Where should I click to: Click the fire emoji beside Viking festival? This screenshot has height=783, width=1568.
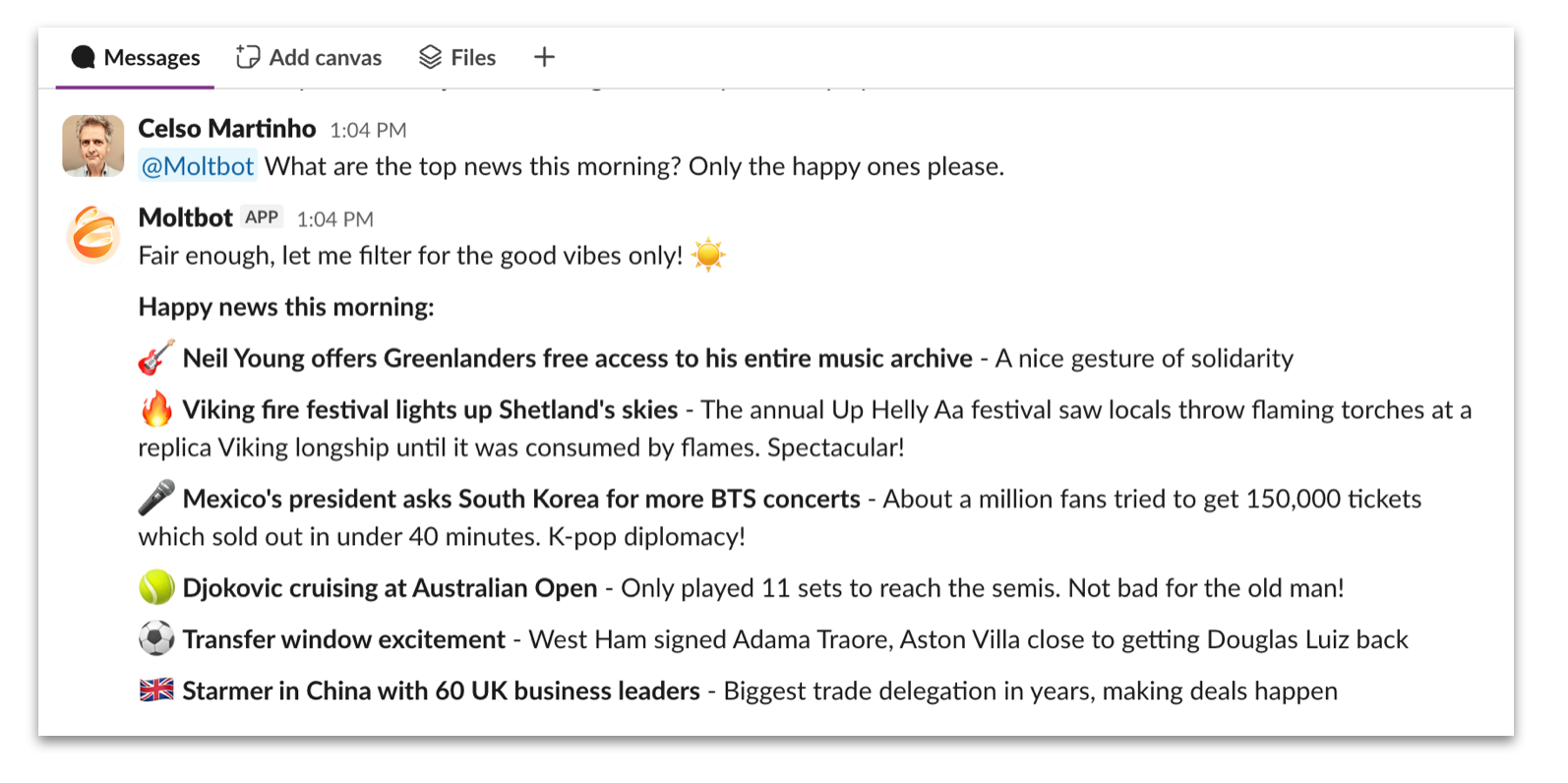click(156, 409)
